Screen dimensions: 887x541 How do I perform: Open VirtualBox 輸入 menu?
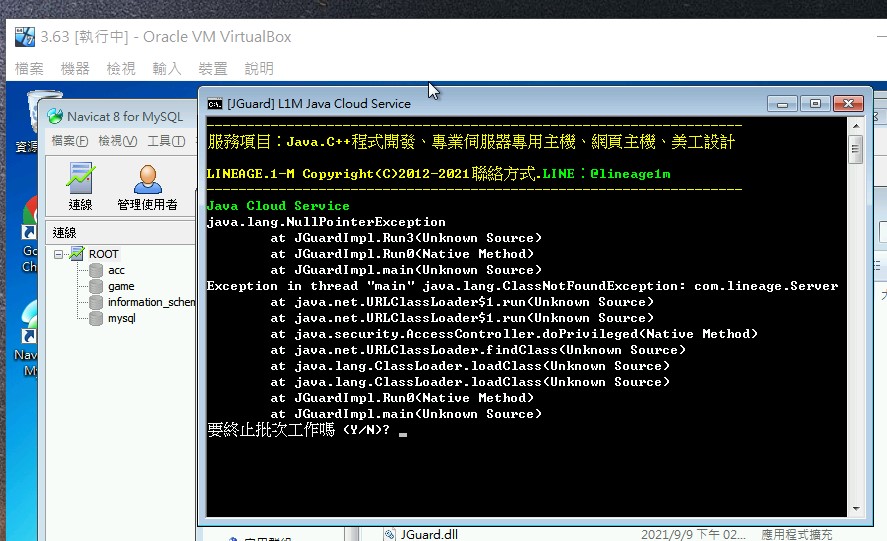click(x=167, y=68)
